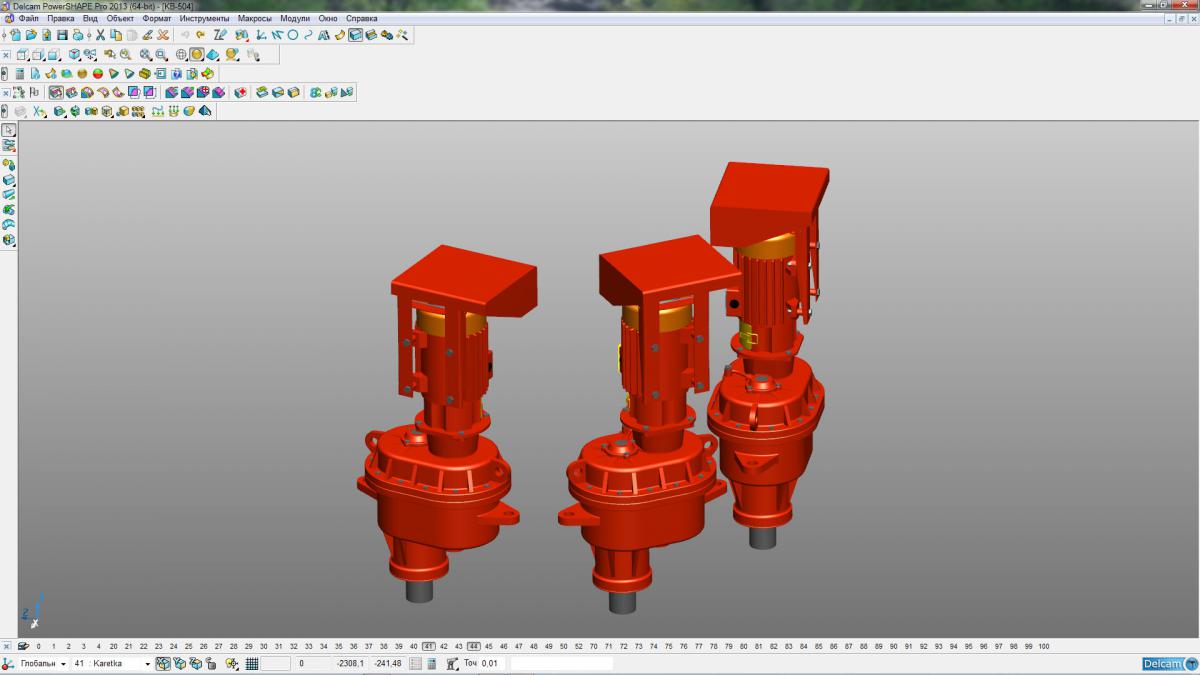
Task: Open the Файл menu
Action: 28,18
